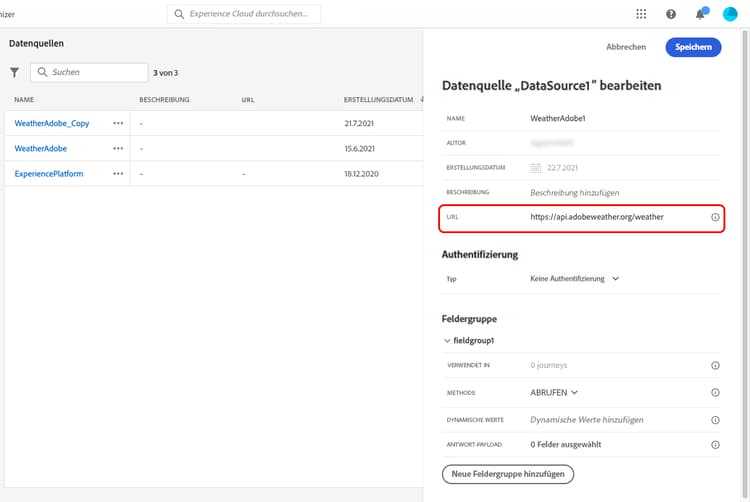Viewport: 750px width, 502px height.
Task: Click Beschreibung hinzufügen description field
Action: coord(574,193)
